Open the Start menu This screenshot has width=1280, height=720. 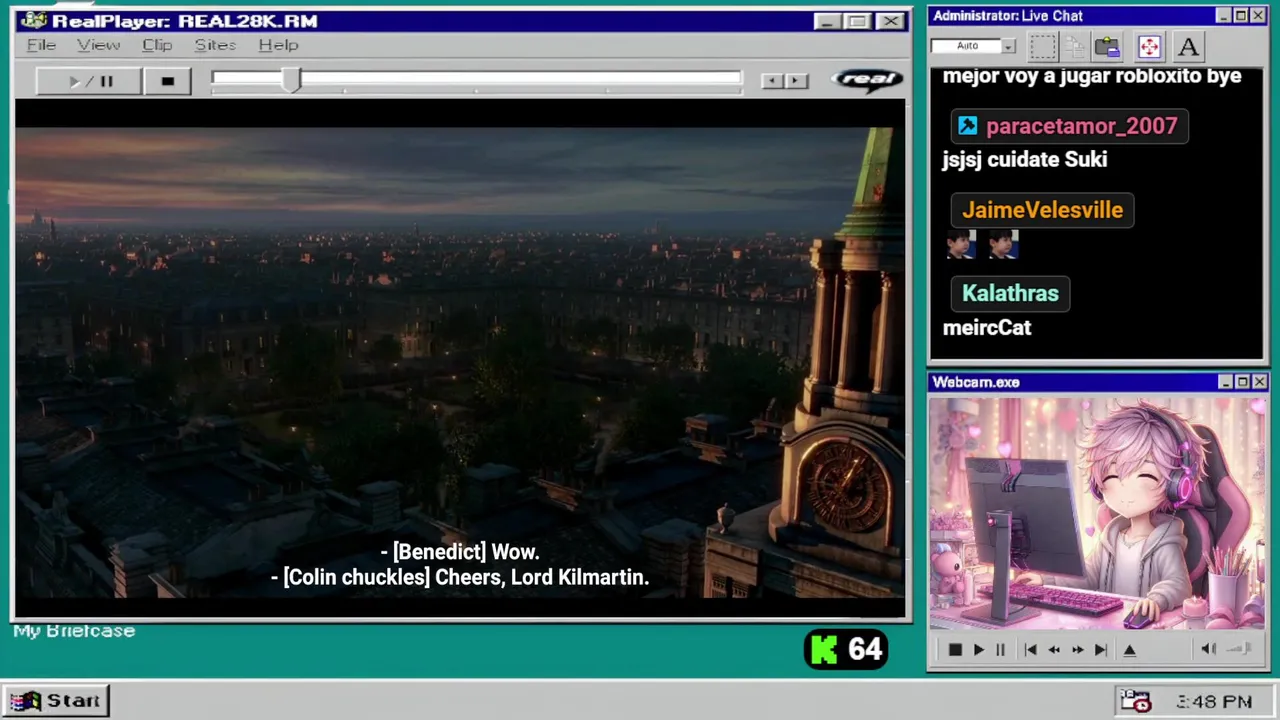pyautogui.click(x=55, y=701)
